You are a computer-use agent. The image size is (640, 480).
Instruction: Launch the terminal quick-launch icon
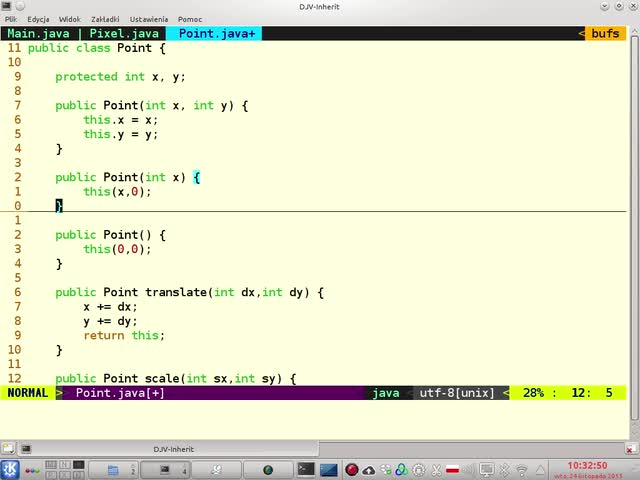tap(306, 470)
